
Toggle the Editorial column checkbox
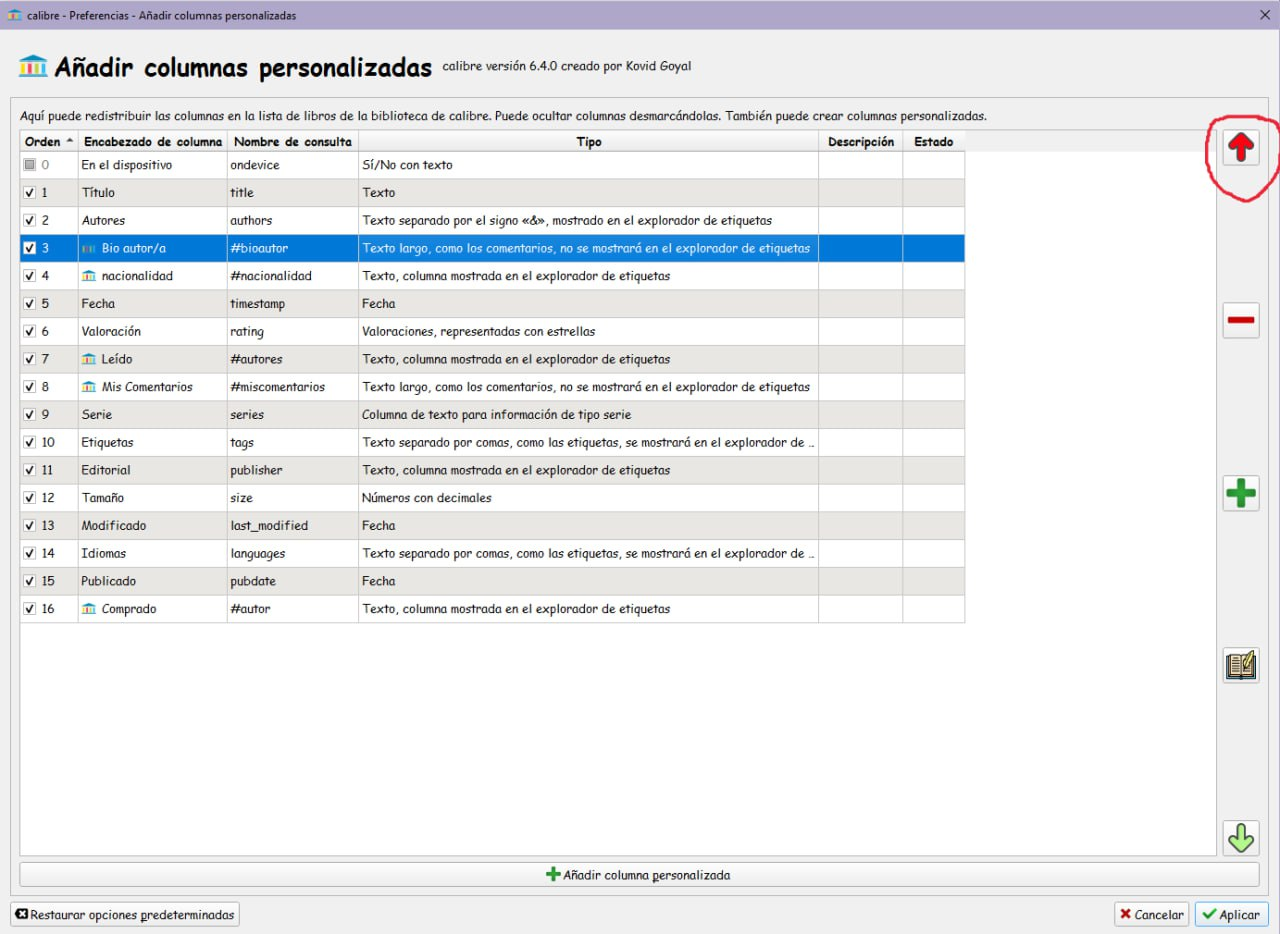click(30, 470)
